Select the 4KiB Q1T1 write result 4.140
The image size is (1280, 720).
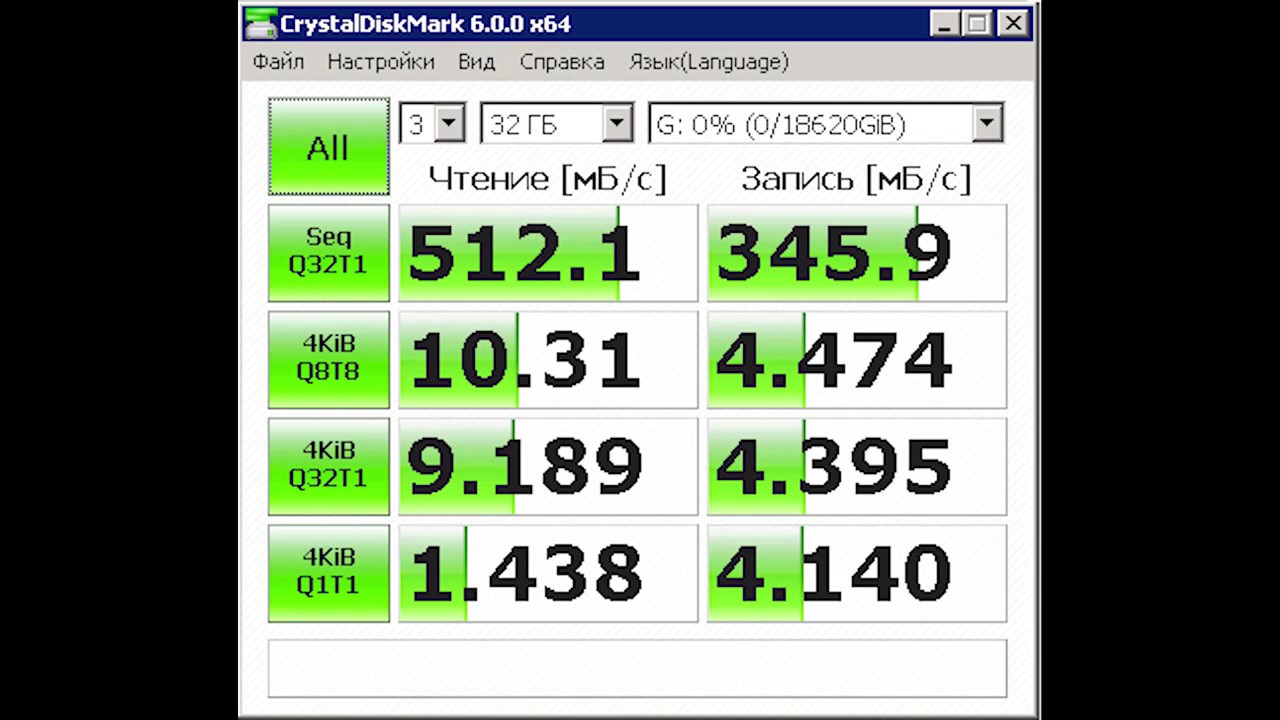[857, 574]
